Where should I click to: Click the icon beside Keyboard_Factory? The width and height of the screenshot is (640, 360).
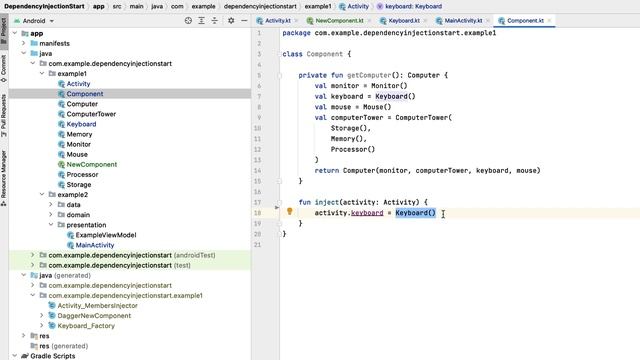(x=52, y=326)
